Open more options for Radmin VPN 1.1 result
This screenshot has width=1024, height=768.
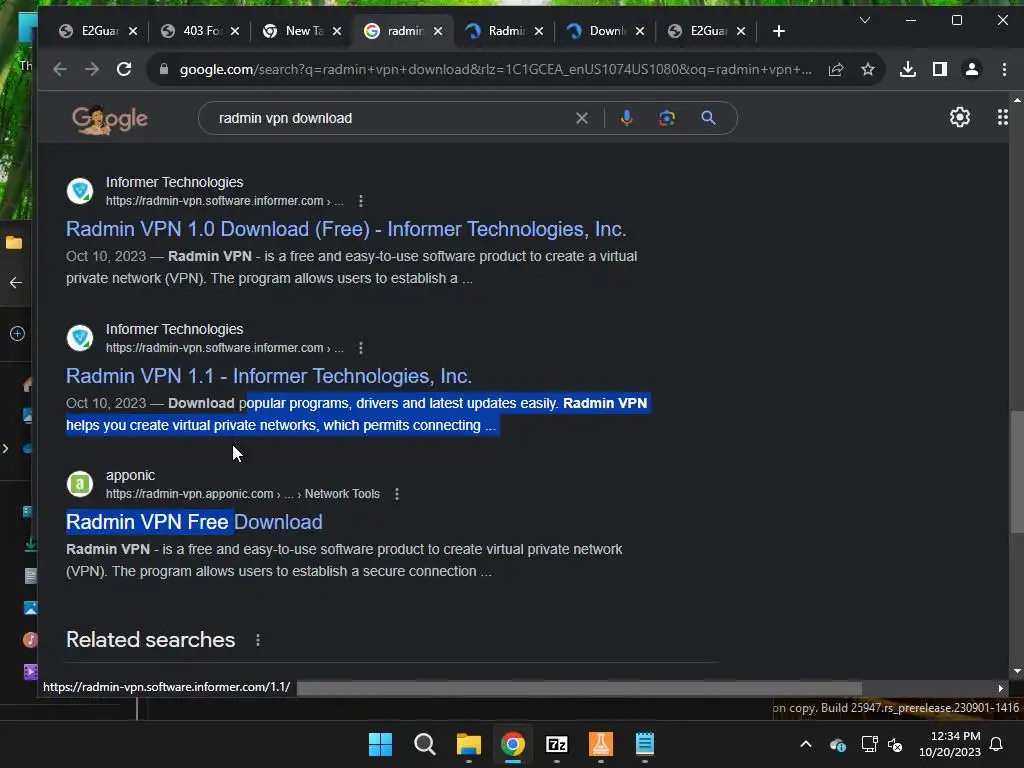(361, 348)
